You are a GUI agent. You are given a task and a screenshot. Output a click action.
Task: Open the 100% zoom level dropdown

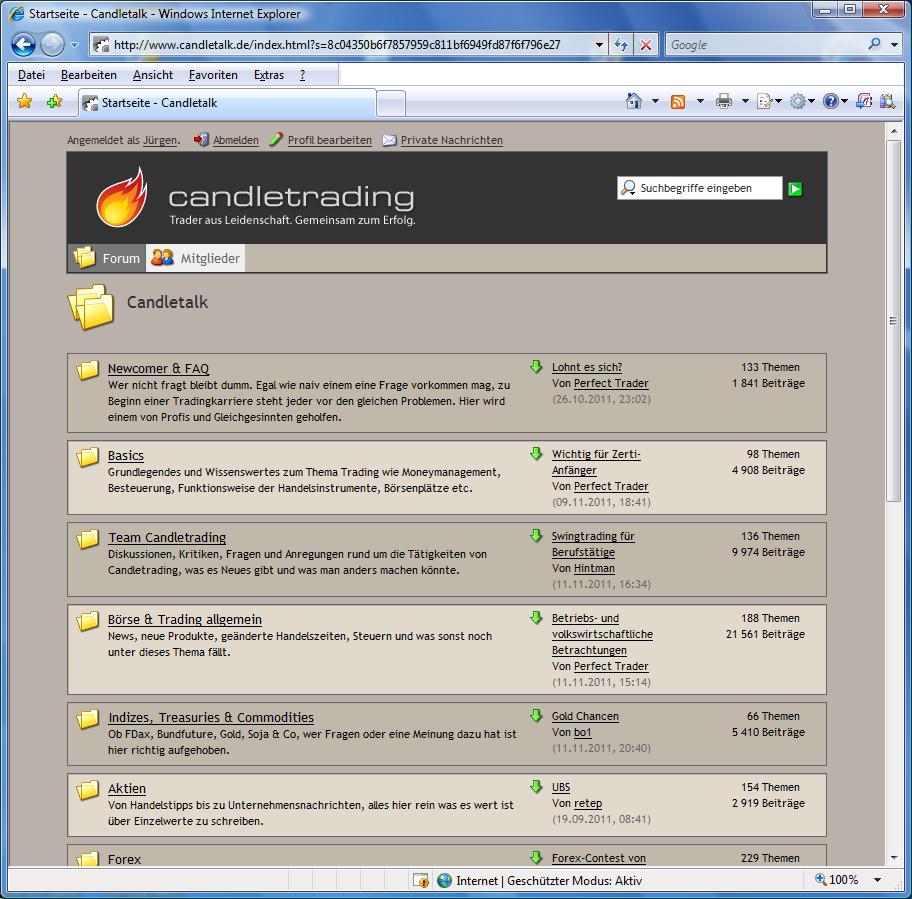[x=878, y=880]
